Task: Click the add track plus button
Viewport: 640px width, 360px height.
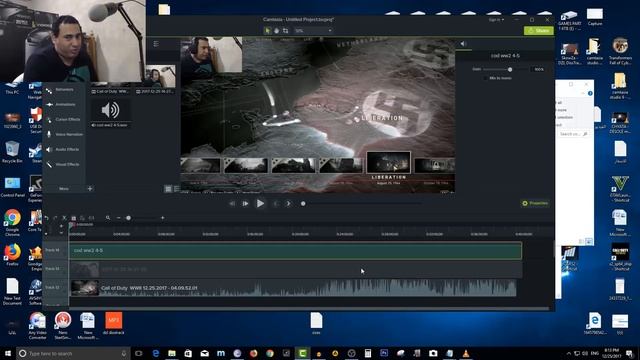Action: 61,226
